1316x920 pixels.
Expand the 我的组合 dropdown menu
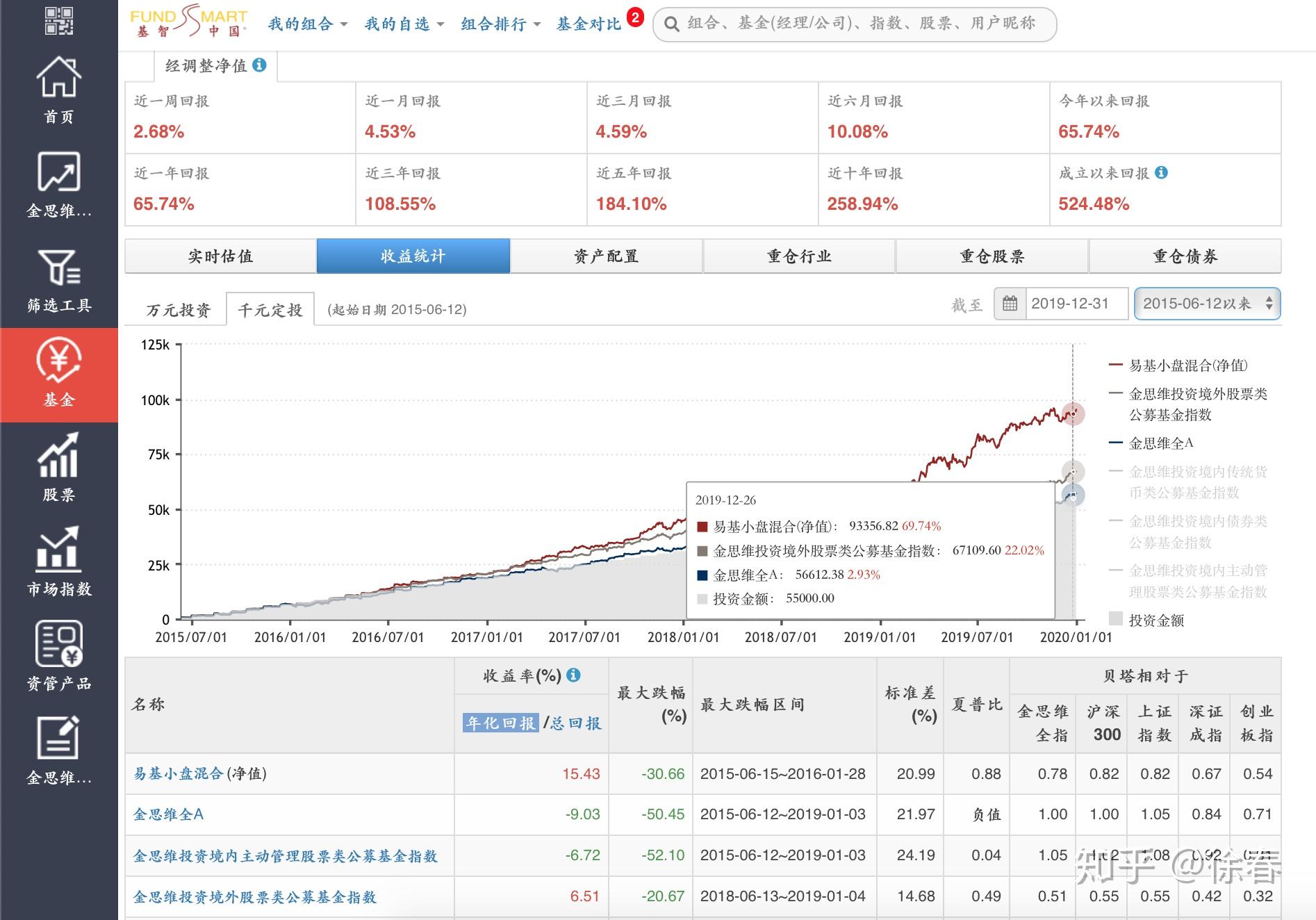[x=307, y=24]
